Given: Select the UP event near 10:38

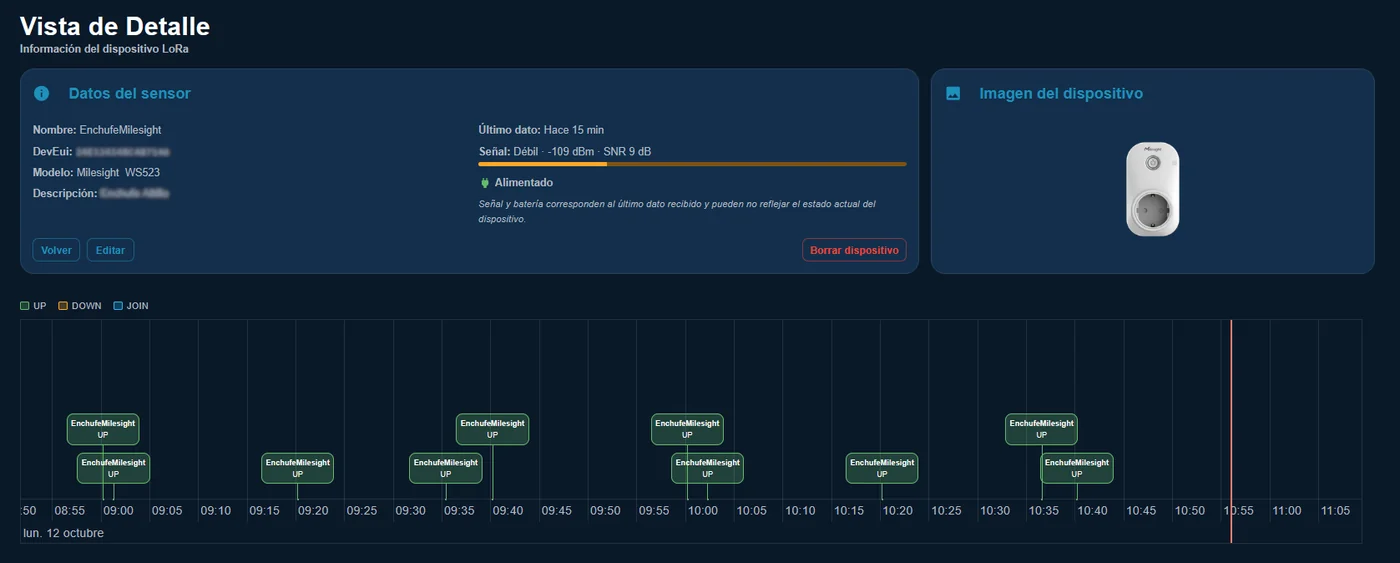Looking at the screenshot, I should click(x=1077, y=468).
